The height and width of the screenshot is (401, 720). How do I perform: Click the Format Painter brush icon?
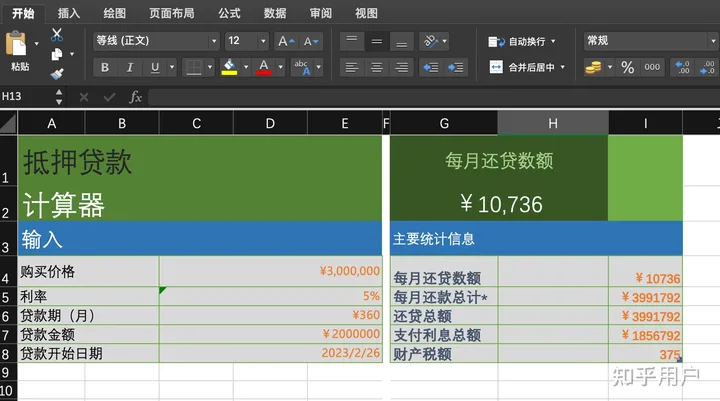click(58, 73)
